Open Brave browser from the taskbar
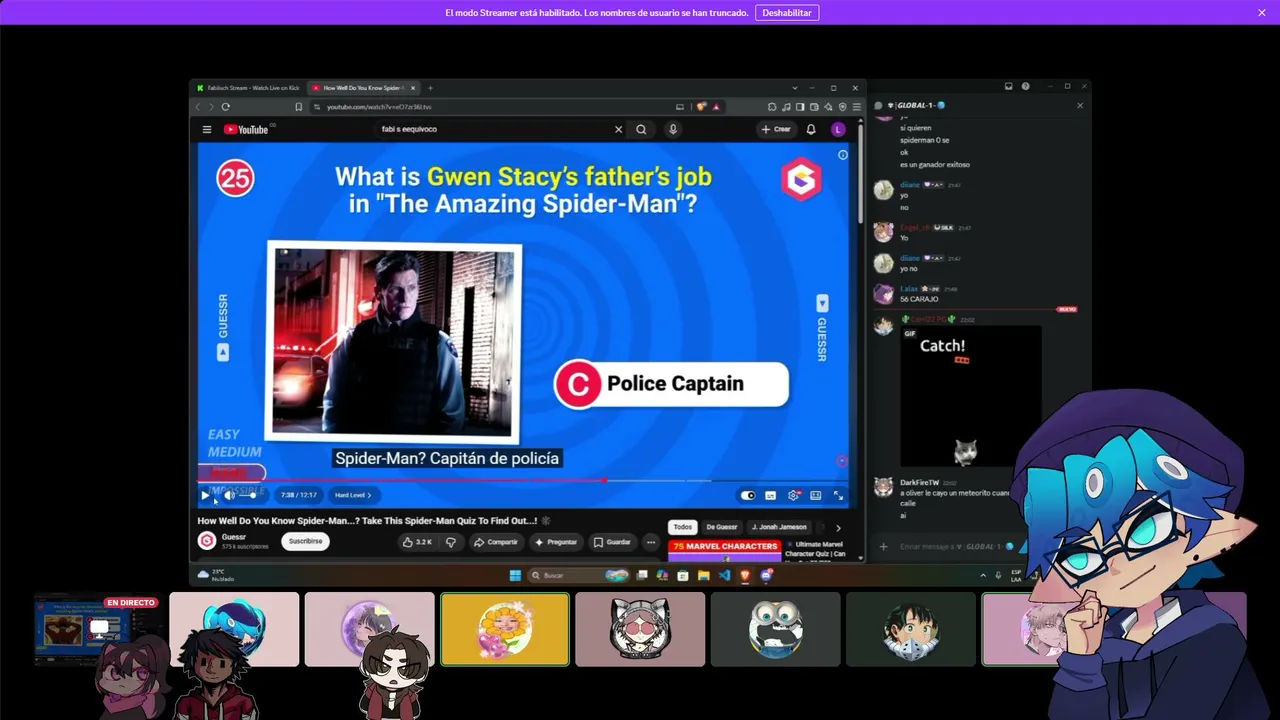This screenshot has width=1280, height=720. (x=745, y=575)
